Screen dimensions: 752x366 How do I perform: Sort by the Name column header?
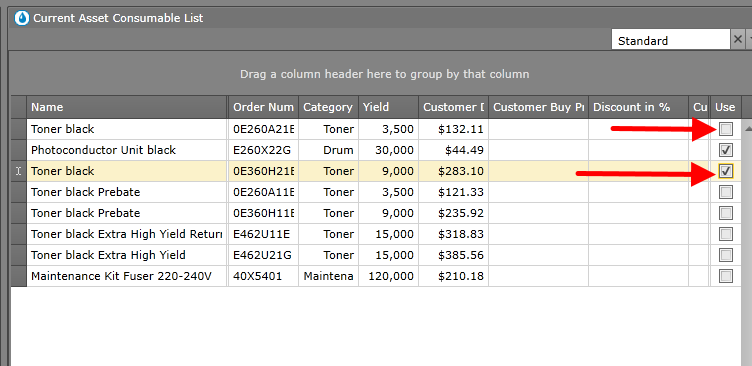[x=127, y=107]
